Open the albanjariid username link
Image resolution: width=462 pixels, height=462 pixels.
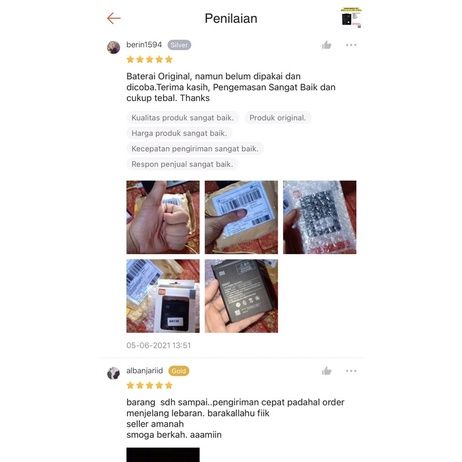click(x=145, y=371)
